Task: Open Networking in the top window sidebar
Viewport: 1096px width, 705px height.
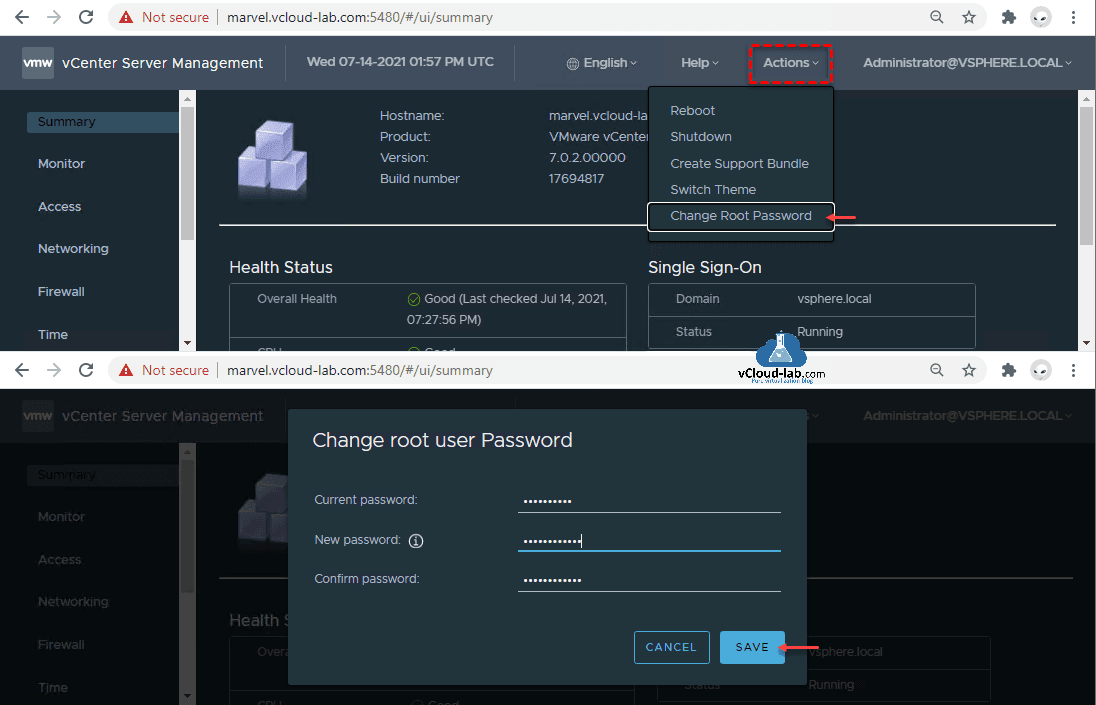Action: tap(73, 249)
